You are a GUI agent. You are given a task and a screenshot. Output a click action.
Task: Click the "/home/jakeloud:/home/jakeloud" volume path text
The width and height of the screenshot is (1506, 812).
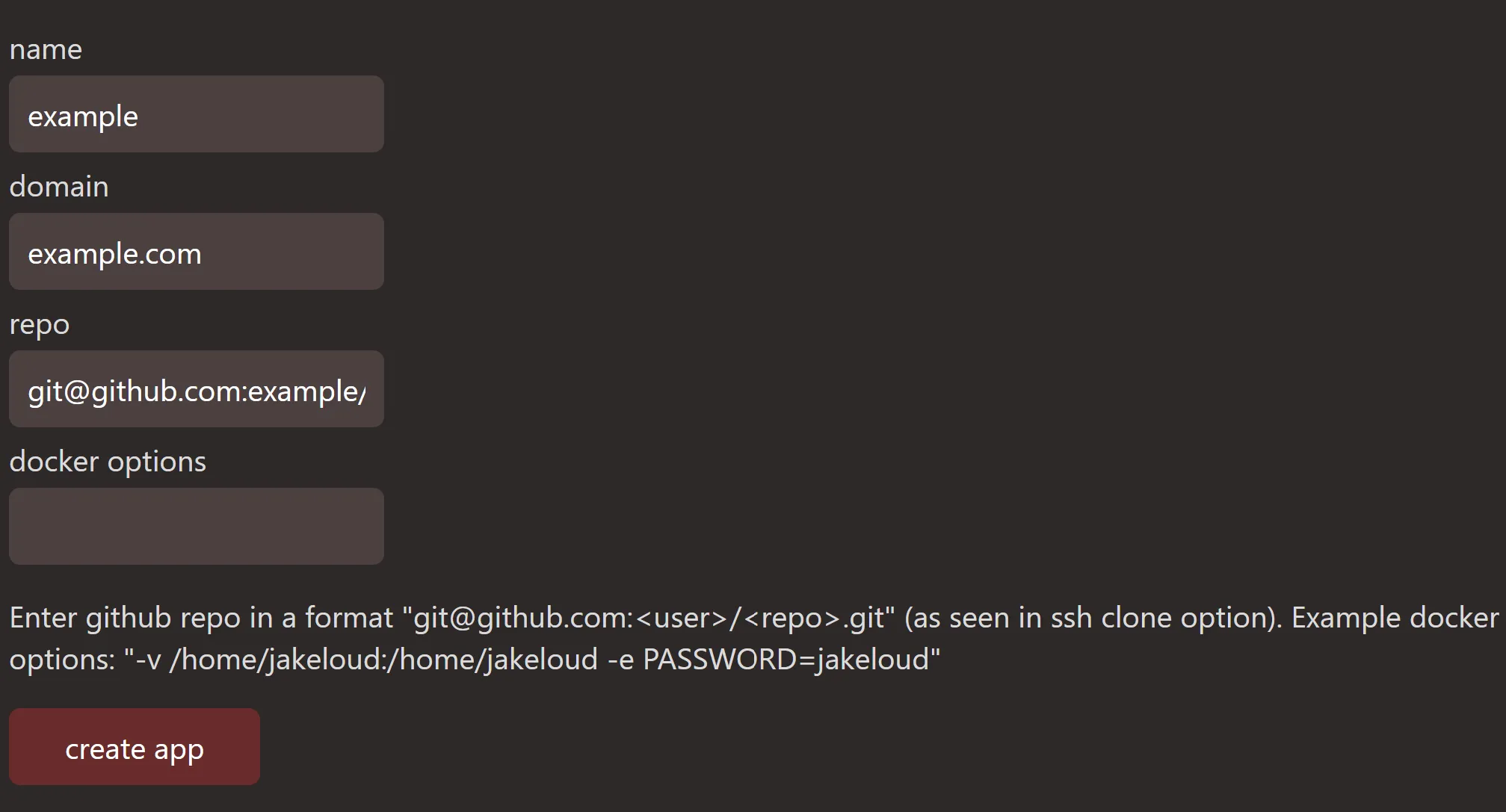pos(383,660)
